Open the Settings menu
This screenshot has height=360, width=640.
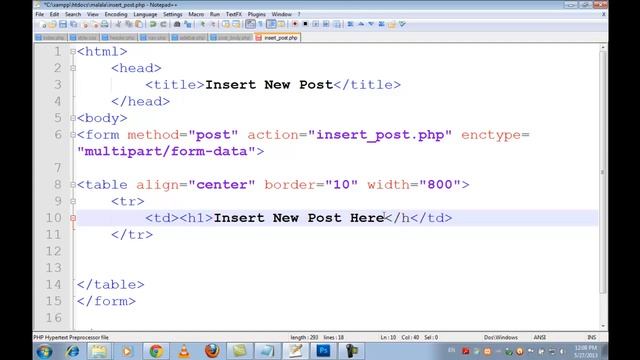[x=173, y=14]
